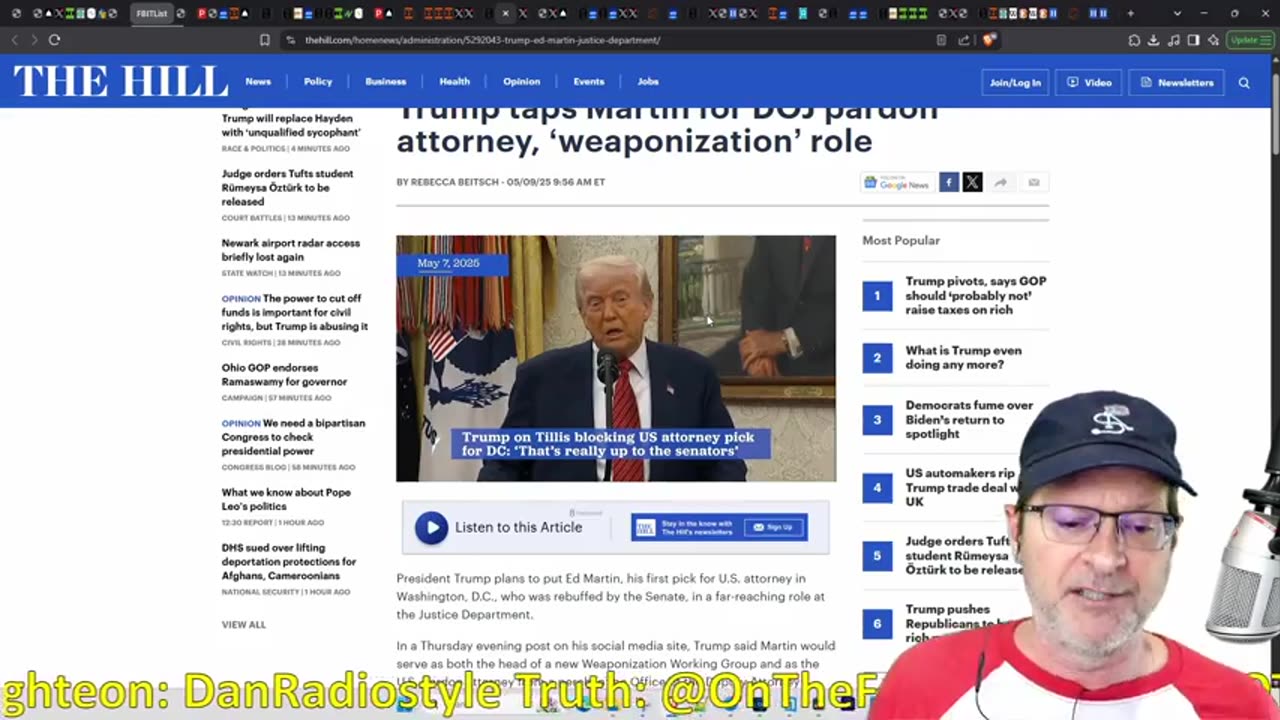The image size is (1280, 720).
Task: Open reader mode icon in address bar
Action: coord(941,40)
